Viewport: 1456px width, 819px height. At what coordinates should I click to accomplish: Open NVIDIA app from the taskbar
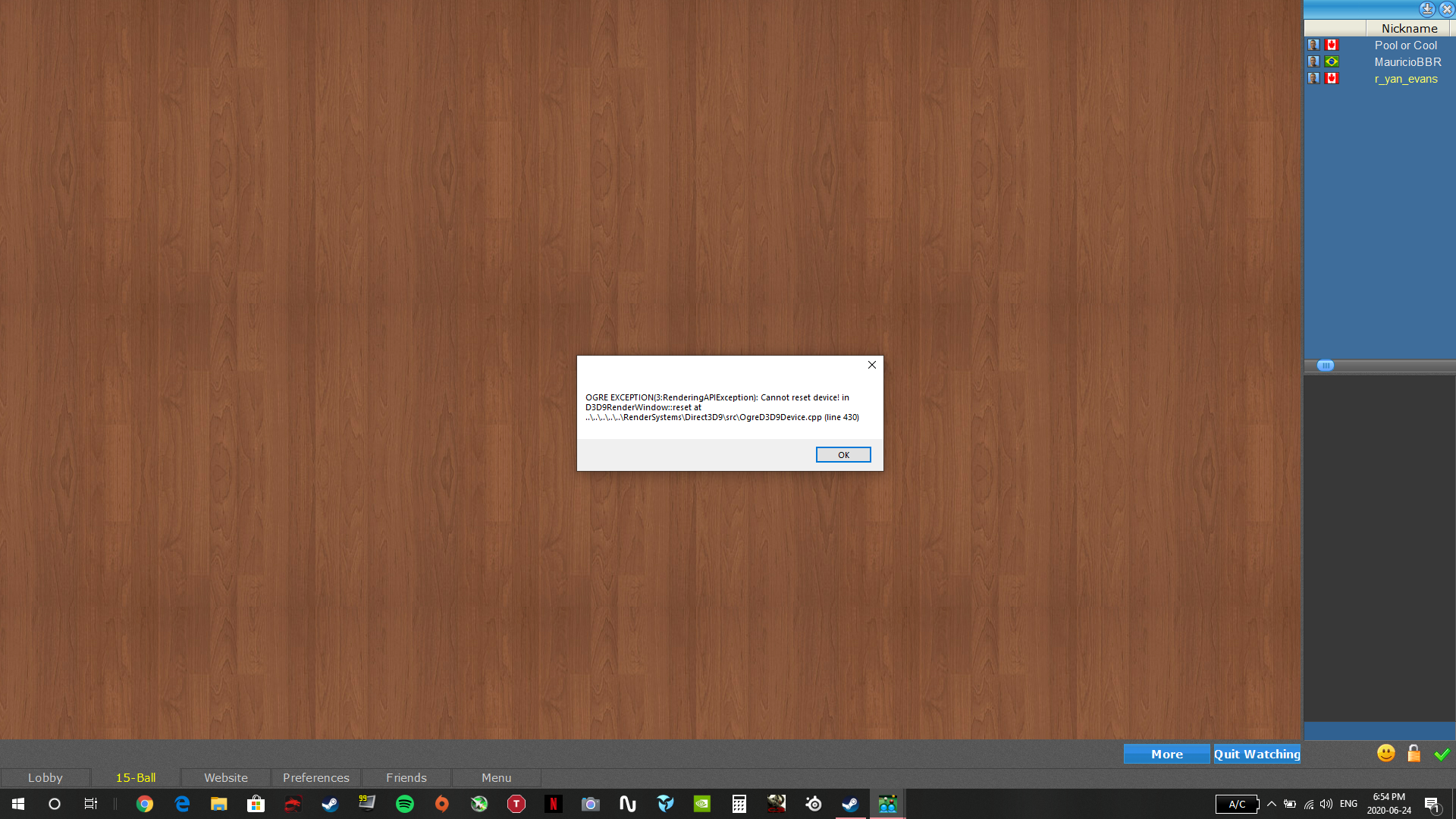point(702,804)
